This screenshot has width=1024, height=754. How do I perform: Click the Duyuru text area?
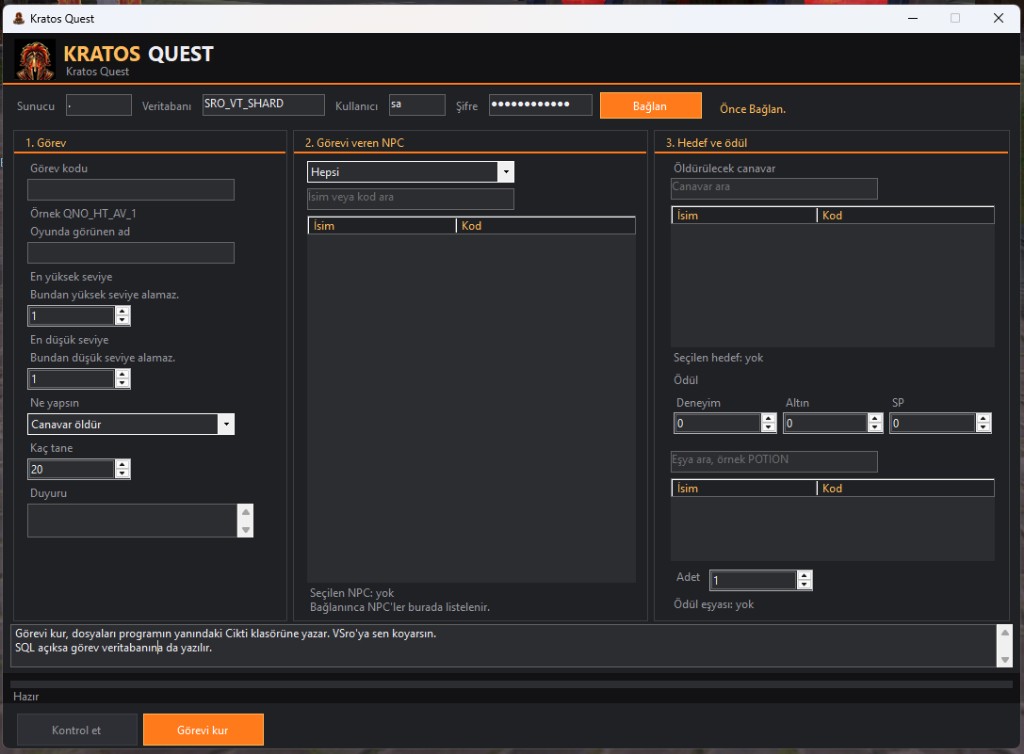point(132,520)
